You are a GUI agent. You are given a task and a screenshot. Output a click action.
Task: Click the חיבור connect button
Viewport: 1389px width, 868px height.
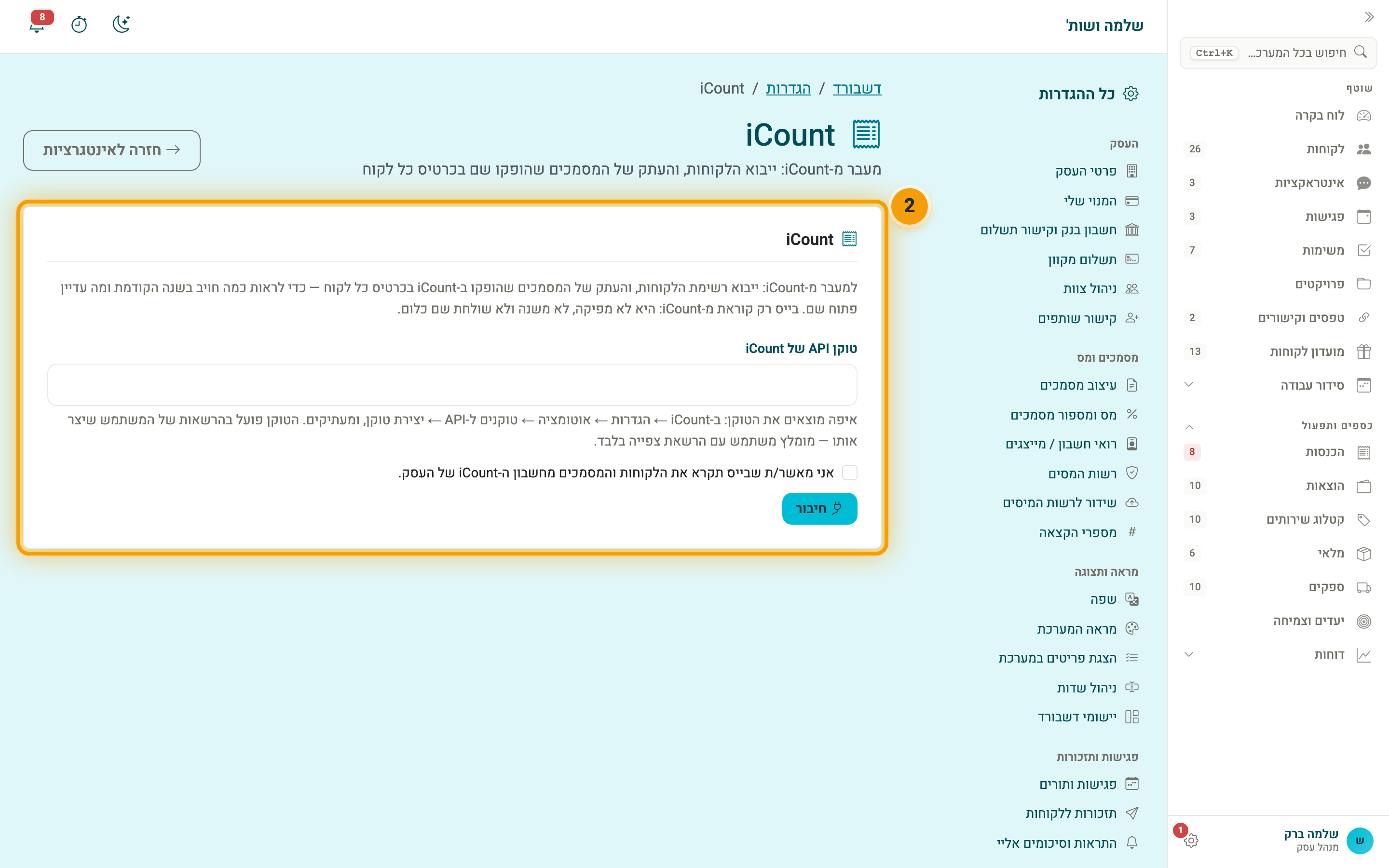point(819,509)
